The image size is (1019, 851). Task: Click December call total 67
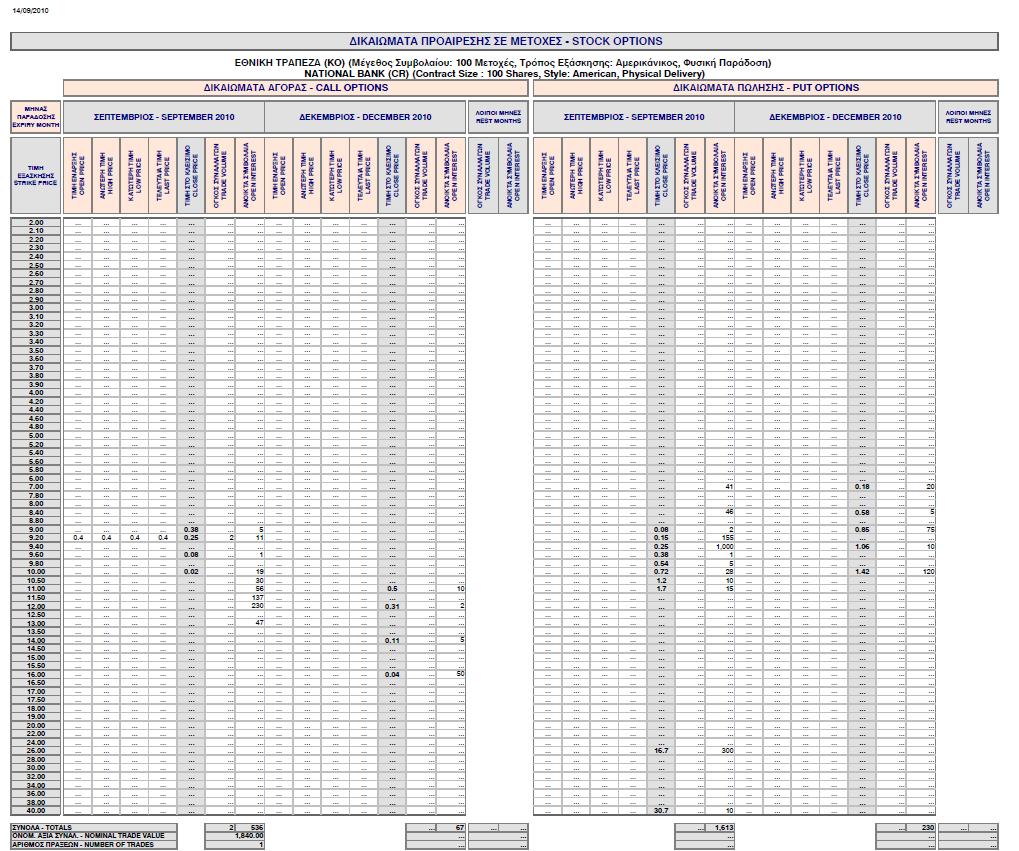click(x=461, y=827)
